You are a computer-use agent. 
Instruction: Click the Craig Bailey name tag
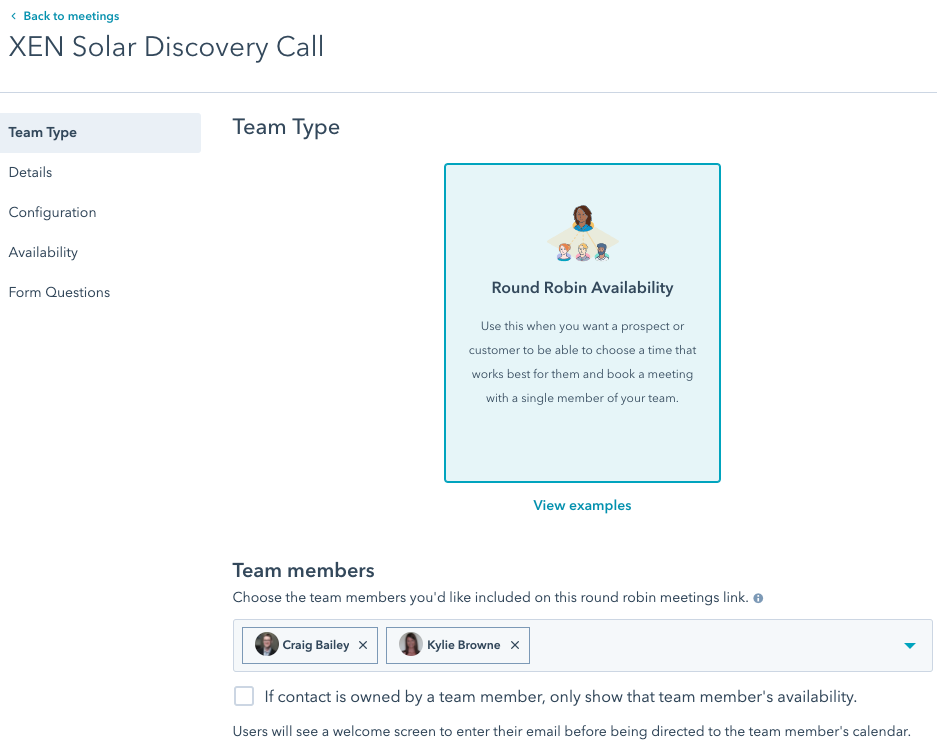pos(316,646)
